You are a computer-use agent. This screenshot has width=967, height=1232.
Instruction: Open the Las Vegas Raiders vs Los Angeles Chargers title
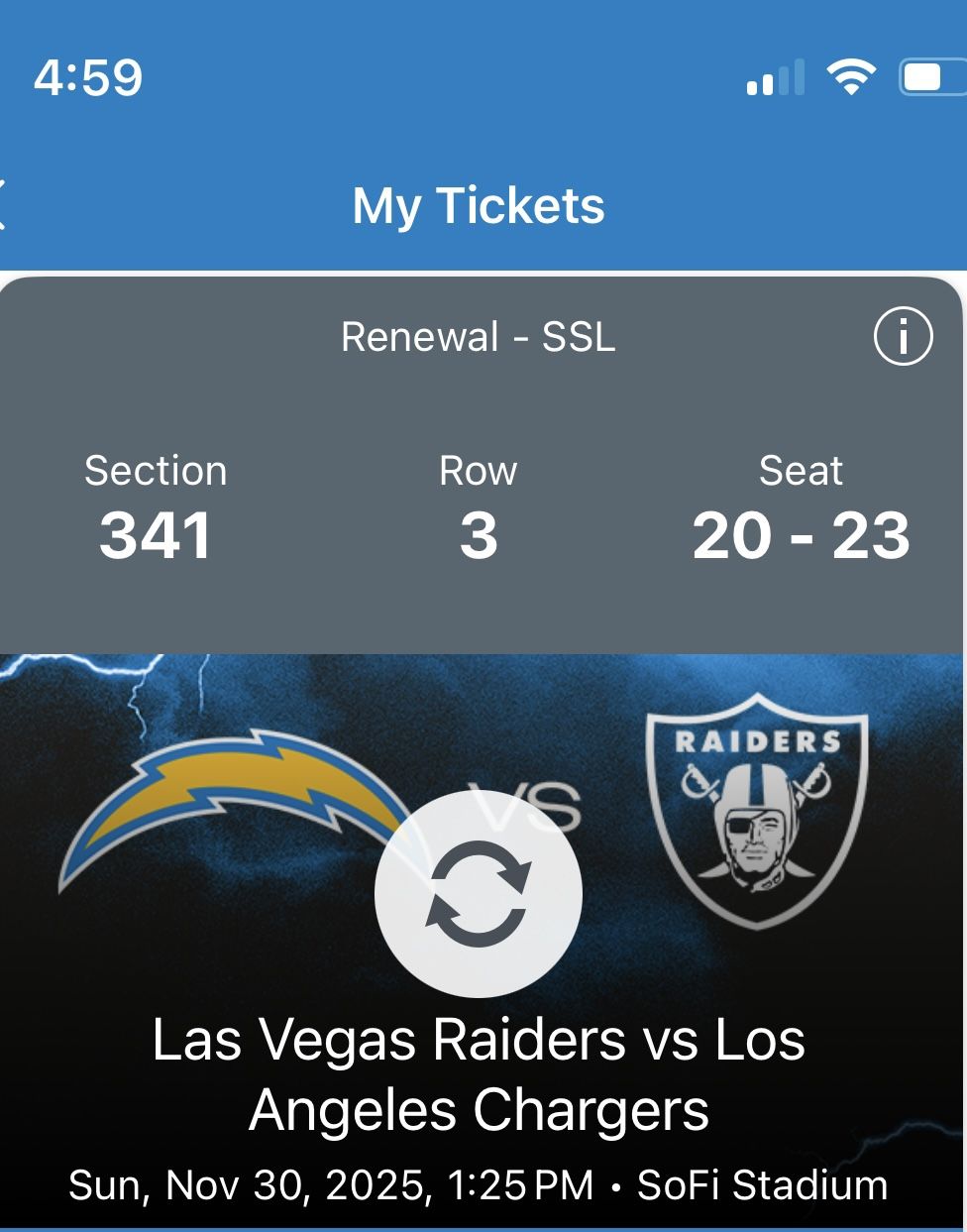tap(479, 1074)
